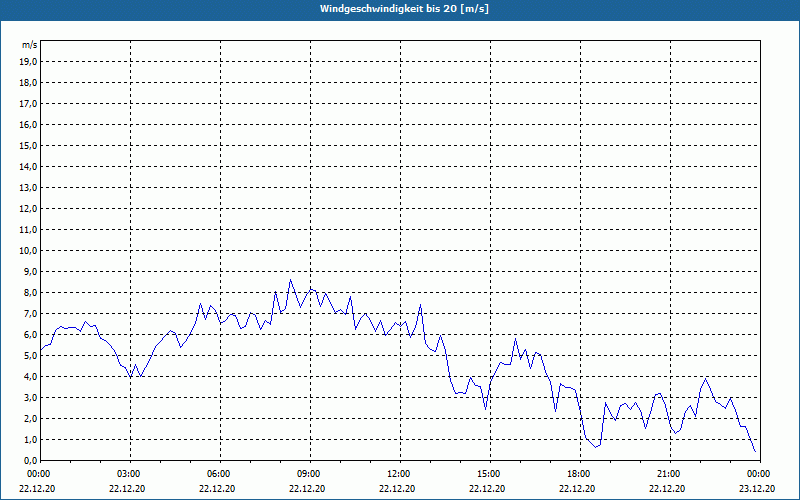This screenshot has width=800, height=500.
Task: Select the "19,0" y-axis label
Action: 28,62
